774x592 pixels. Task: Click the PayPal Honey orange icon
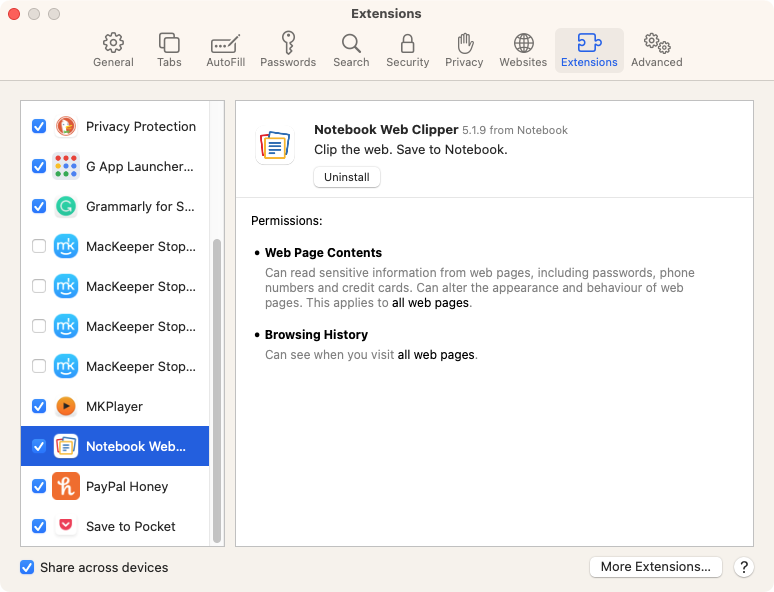(x=66, y=486)
